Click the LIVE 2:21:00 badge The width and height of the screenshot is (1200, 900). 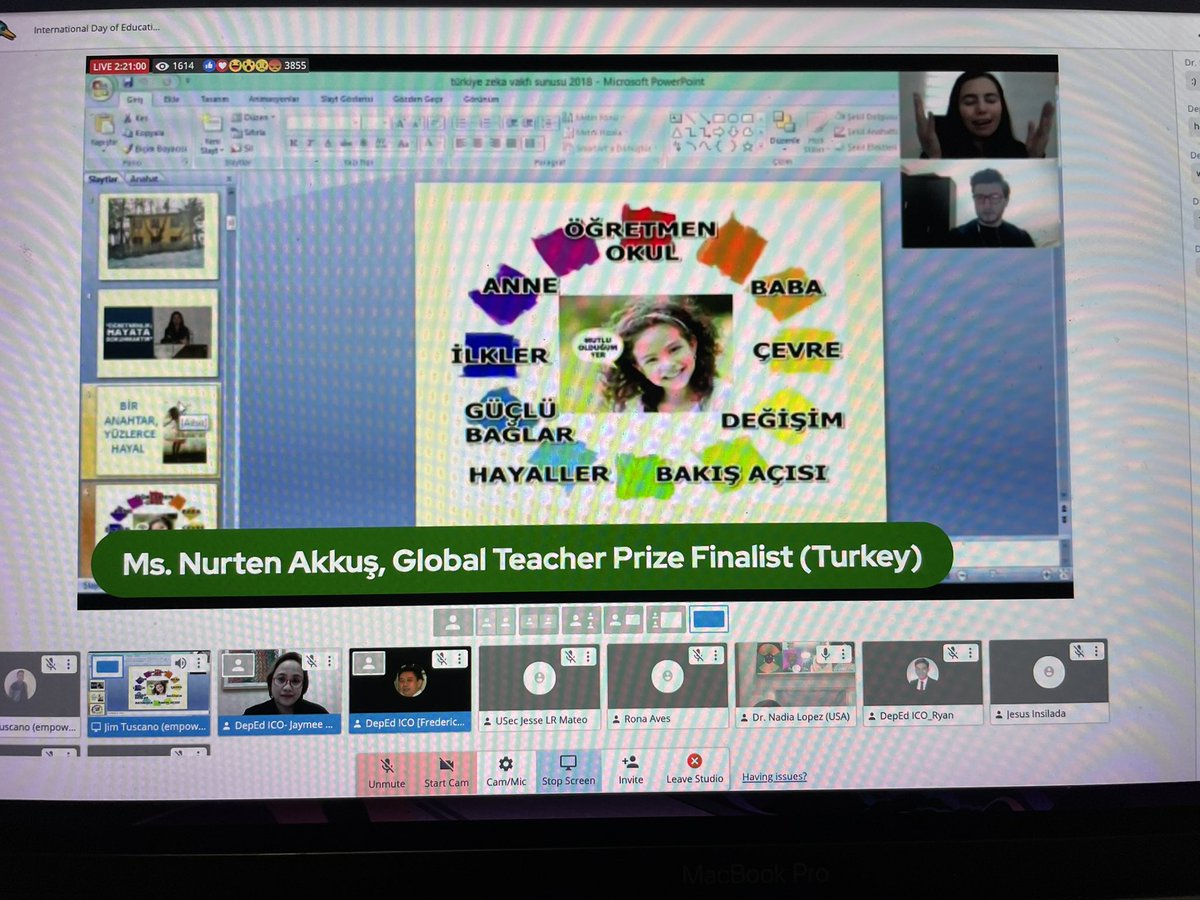[x=119, y=66]
